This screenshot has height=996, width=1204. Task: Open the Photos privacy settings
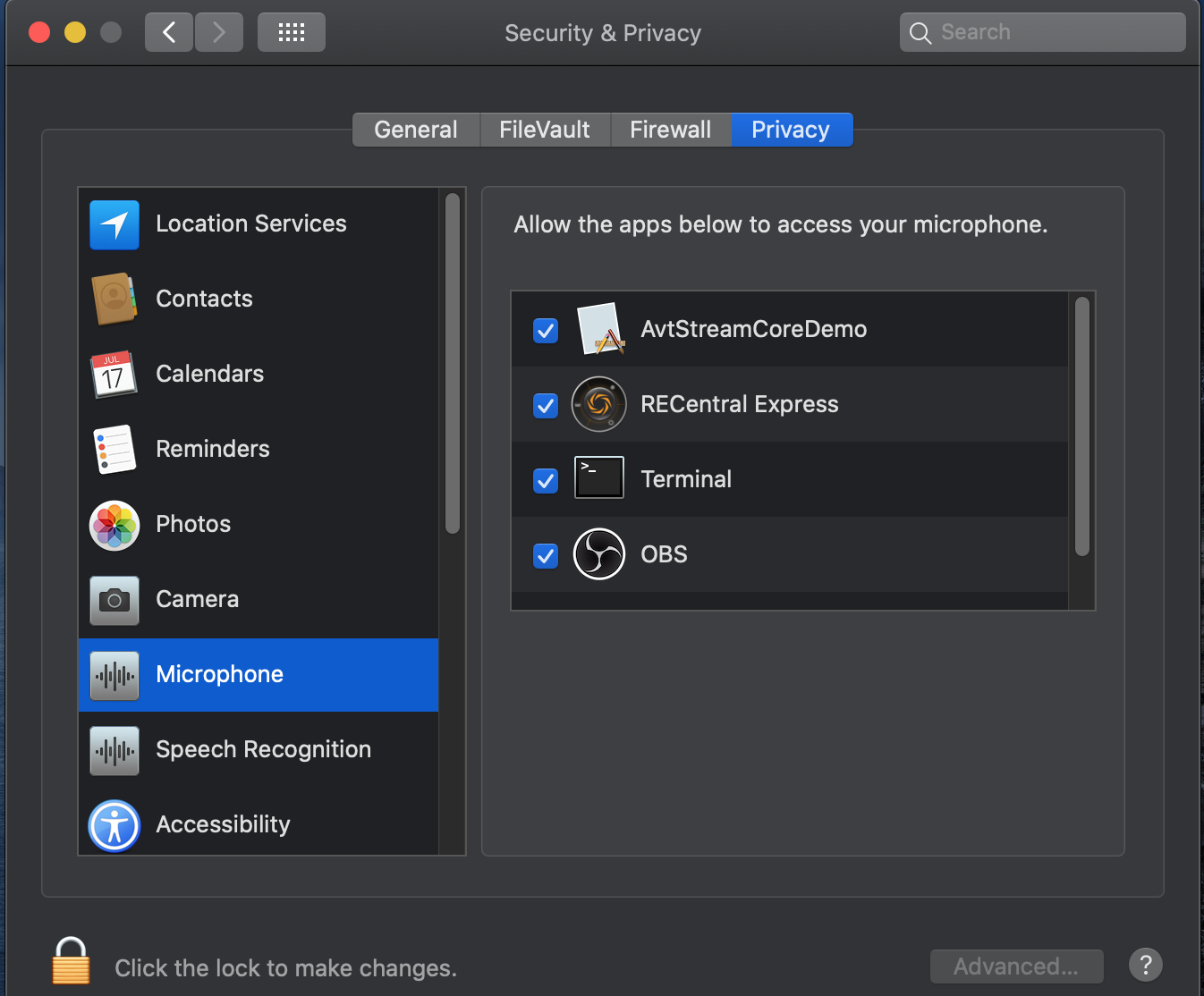(x=114, y=525)
